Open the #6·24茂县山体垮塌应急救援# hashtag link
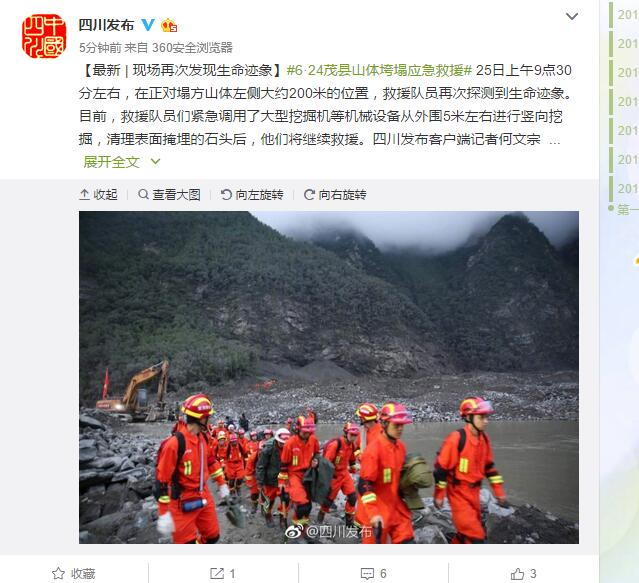 tap(379, 70)
